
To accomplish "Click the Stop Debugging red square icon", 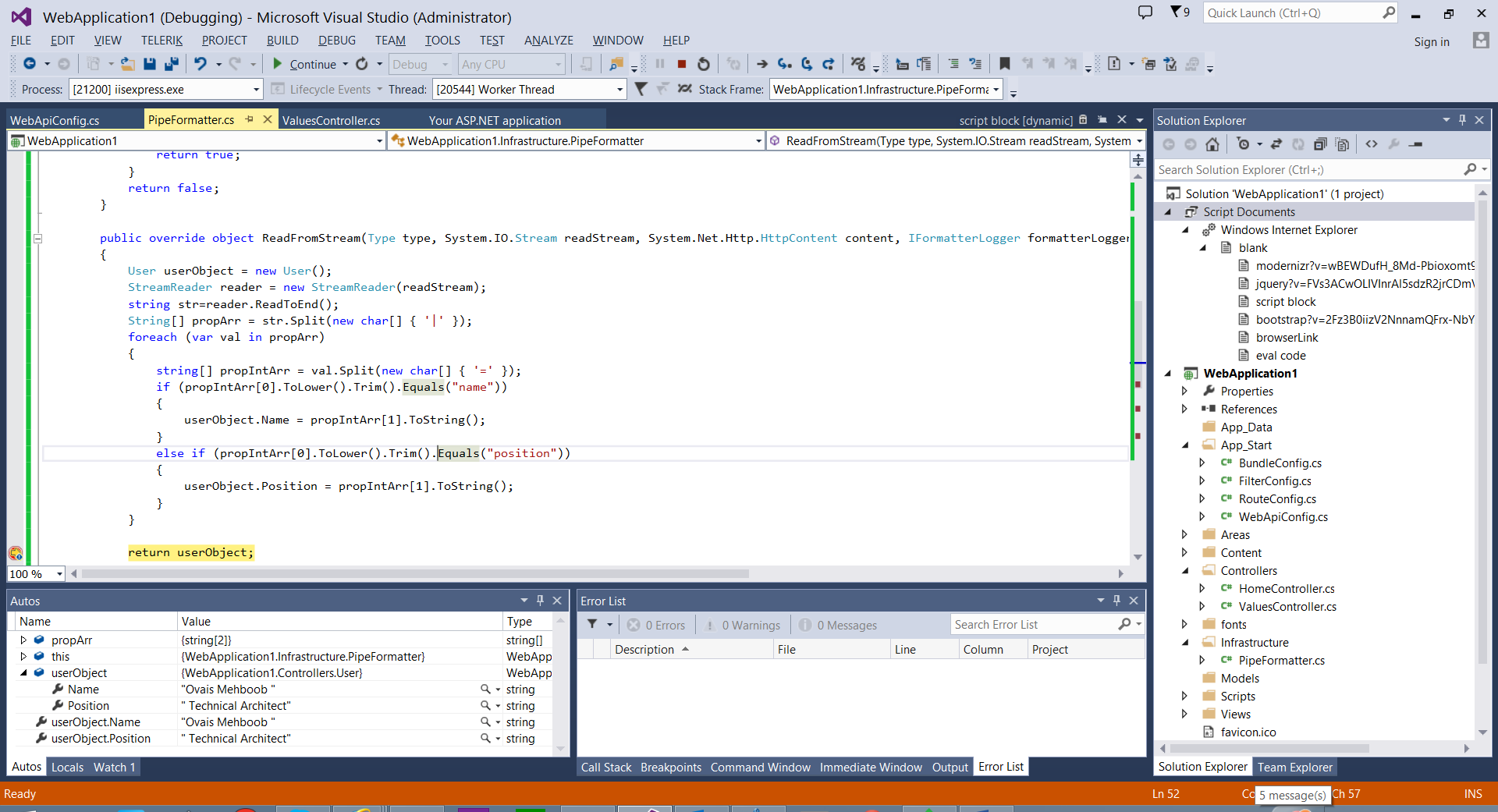I will point(682,64).
